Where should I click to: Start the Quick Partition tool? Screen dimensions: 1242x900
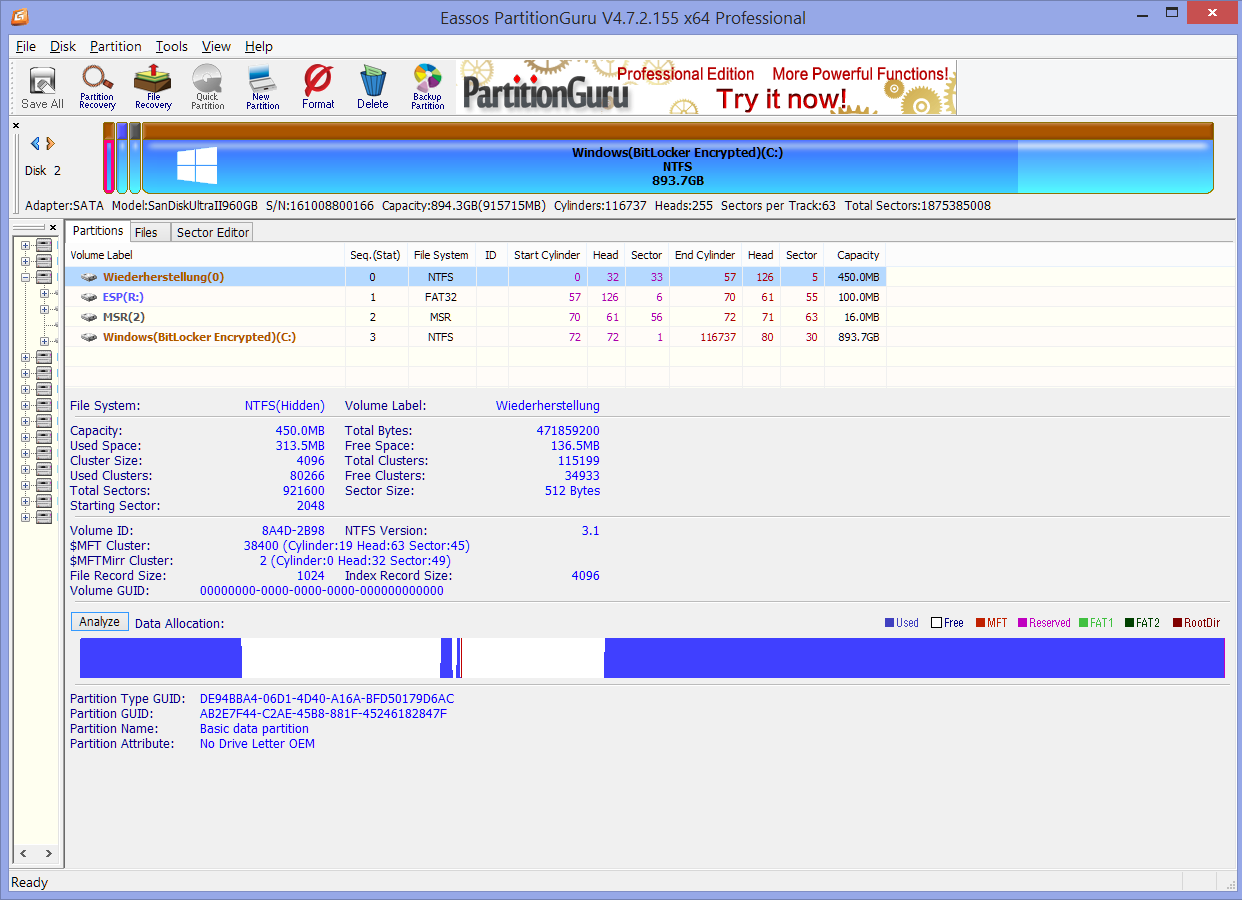[208, 87]
